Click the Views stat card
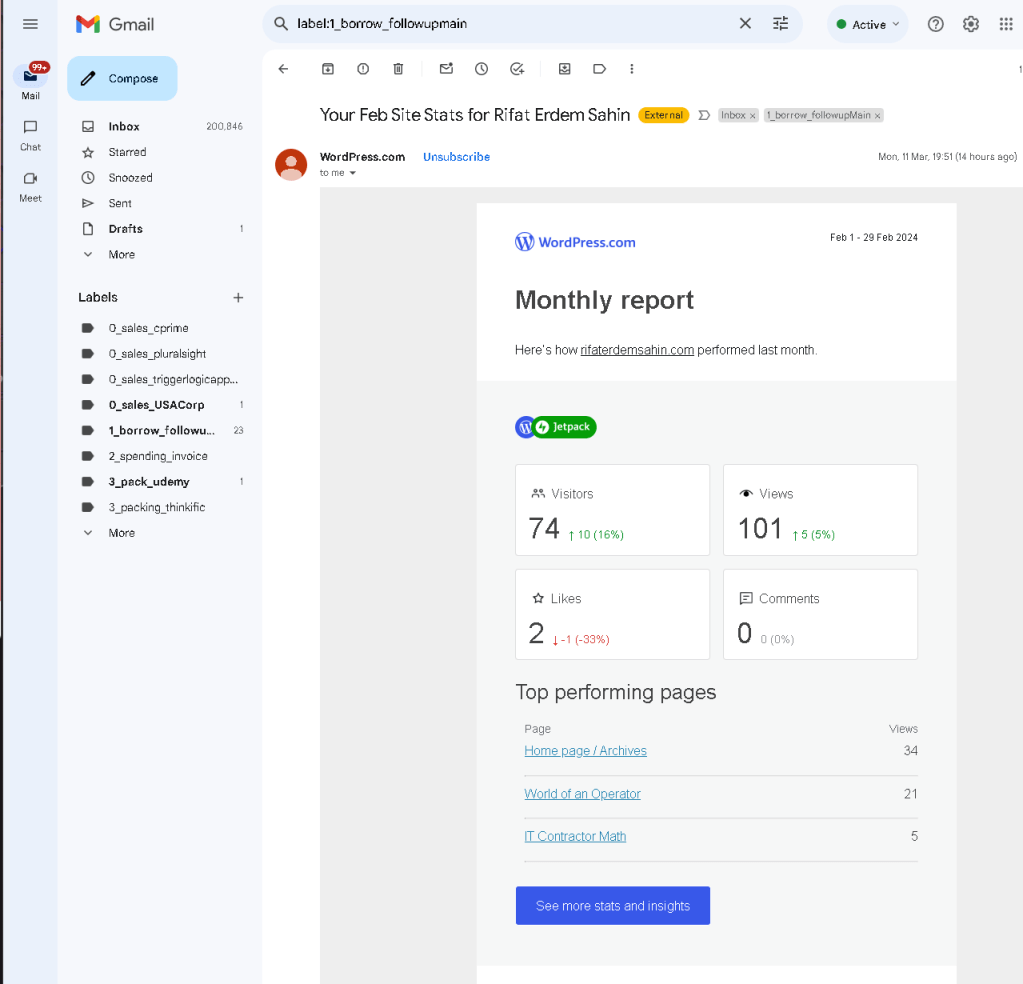The height and width of the screenshot is (984, 1023). (820, 510)
